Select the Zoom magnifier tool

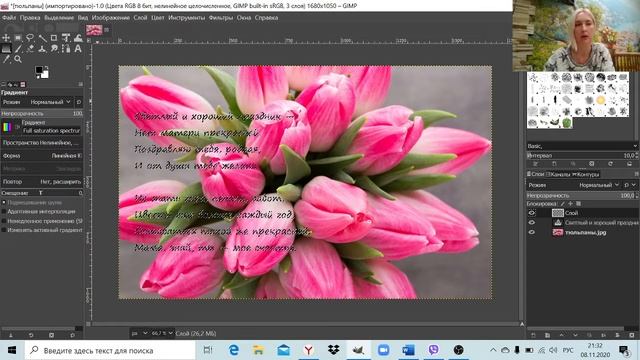[x=18, y=59]
